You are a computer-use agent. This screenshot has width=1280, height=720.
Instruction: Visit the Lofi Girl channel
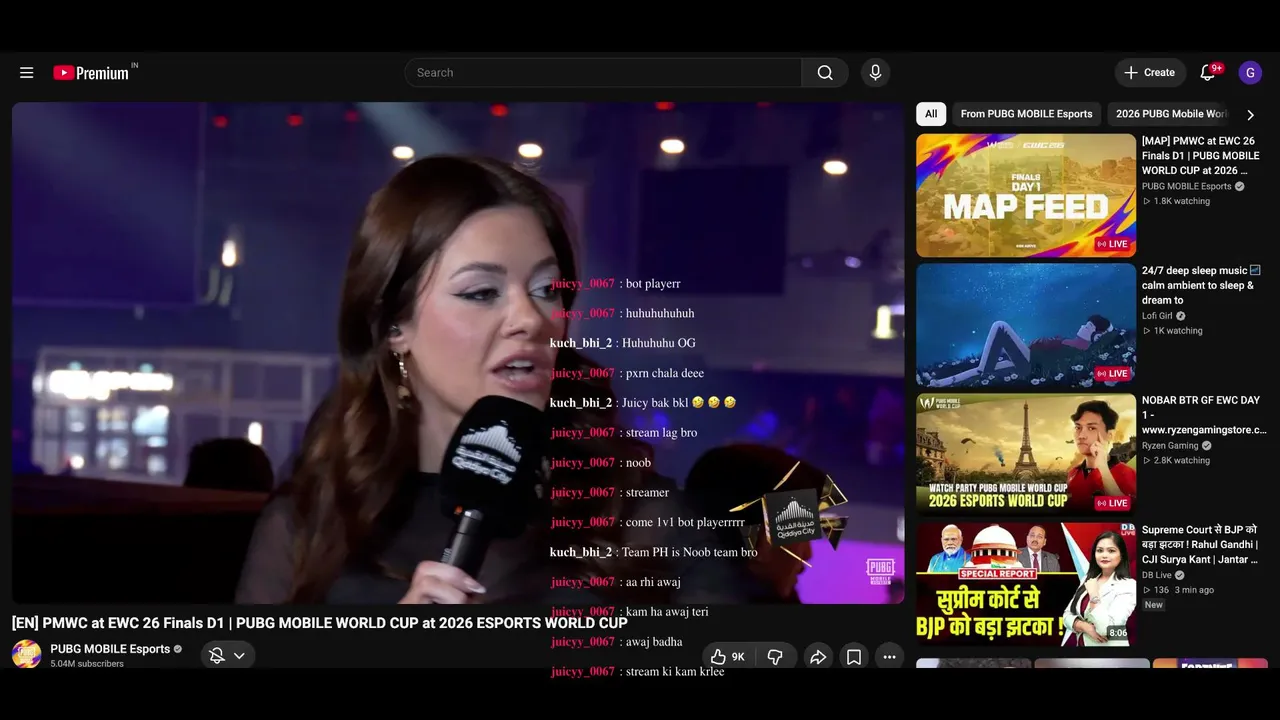tap(1157, 316)
